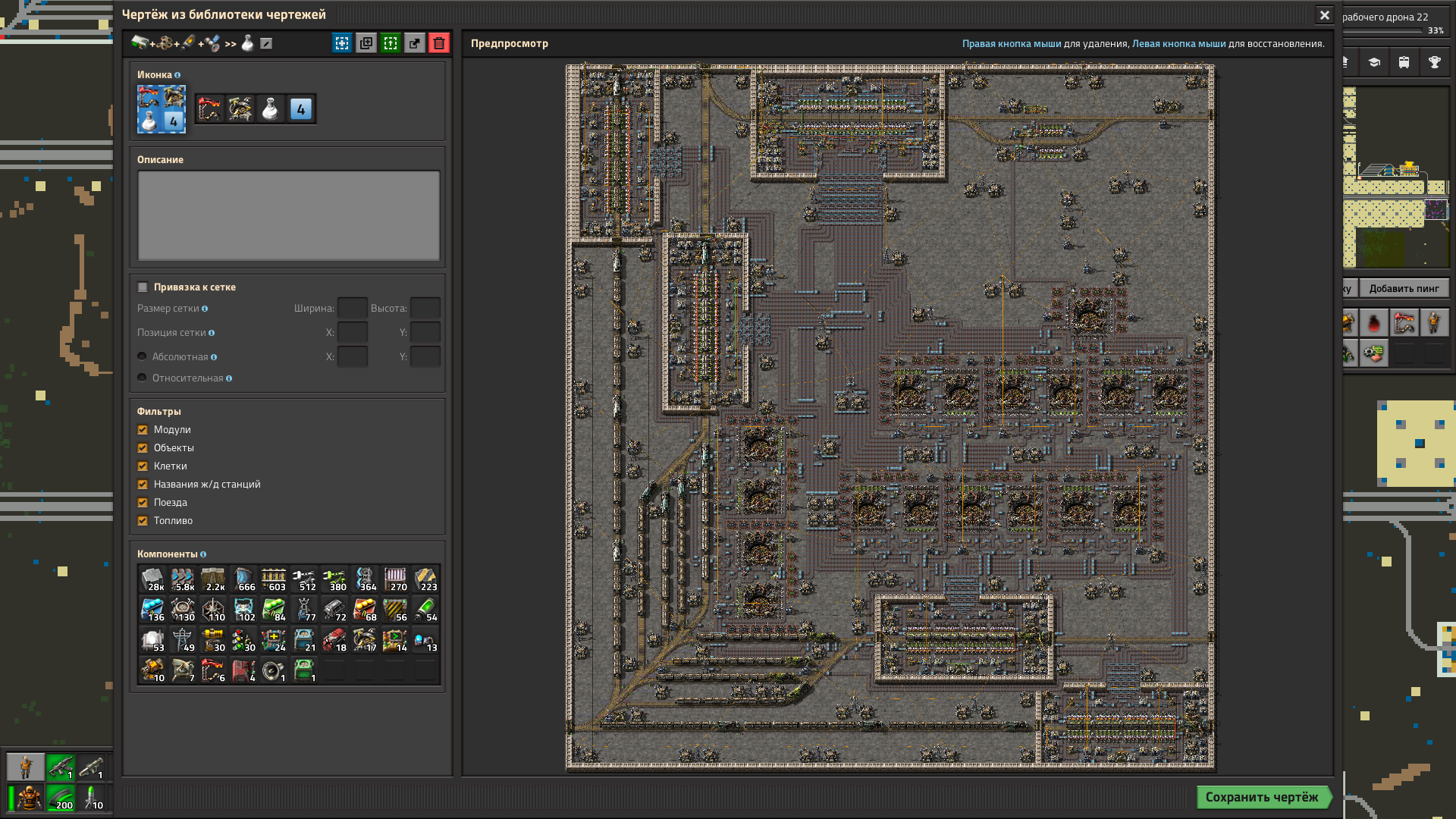This screenshot has height=819, width=1456.
Task: Uncheck the Объекты filter
Action: [143, 448]
